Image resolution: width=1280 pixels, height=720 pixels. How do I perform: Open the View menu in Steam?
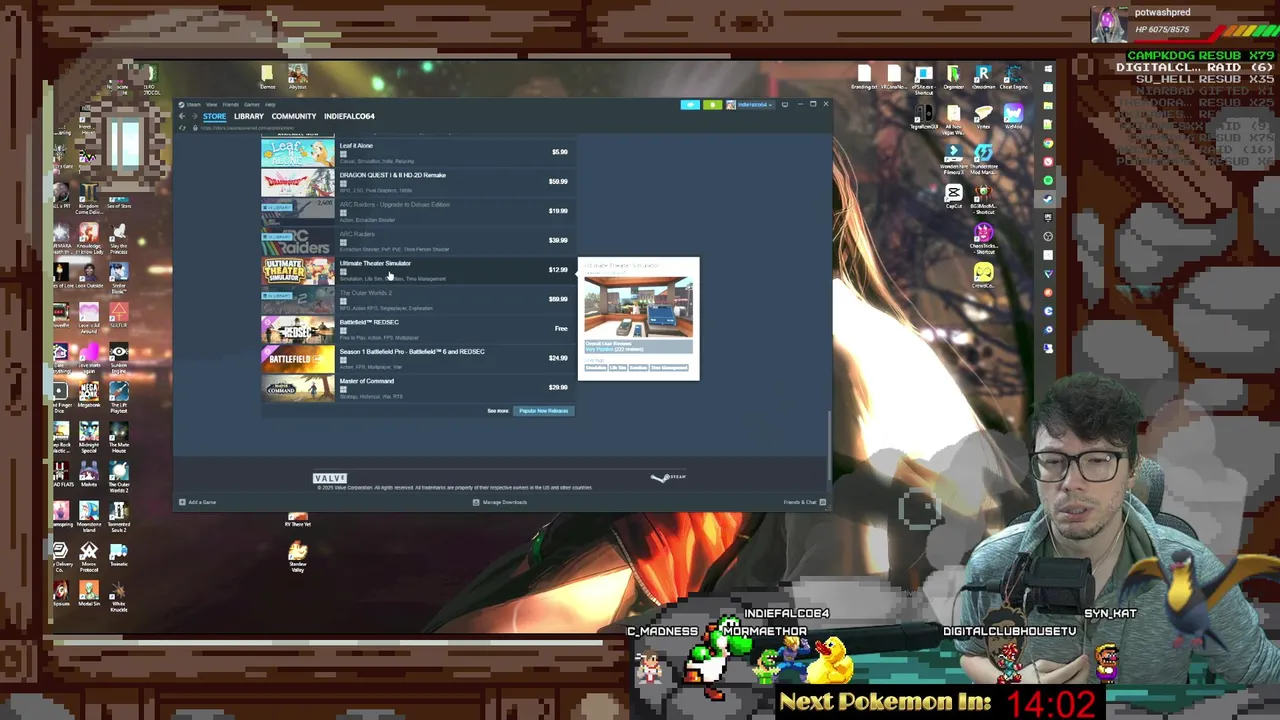pos(211,105)
